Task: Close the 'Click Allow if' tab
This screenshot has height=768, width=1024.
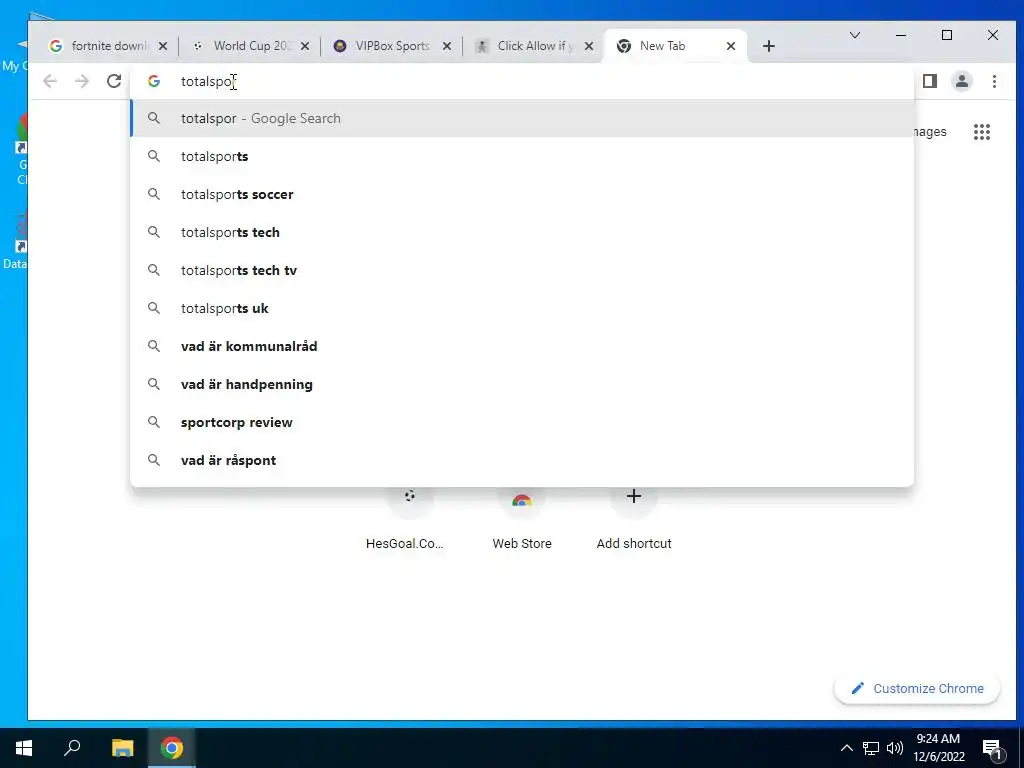Action: pos(588,46)
